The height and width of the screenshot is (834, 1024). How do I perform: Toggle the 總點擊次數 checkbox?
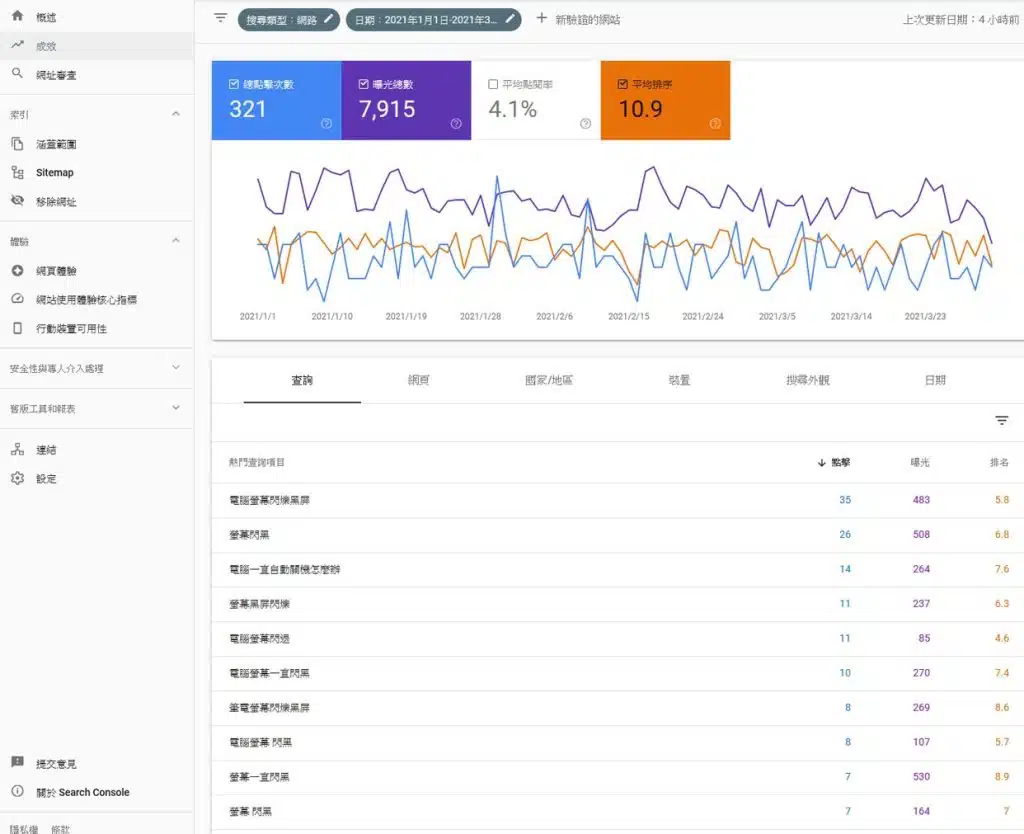(x=234, y=85)
